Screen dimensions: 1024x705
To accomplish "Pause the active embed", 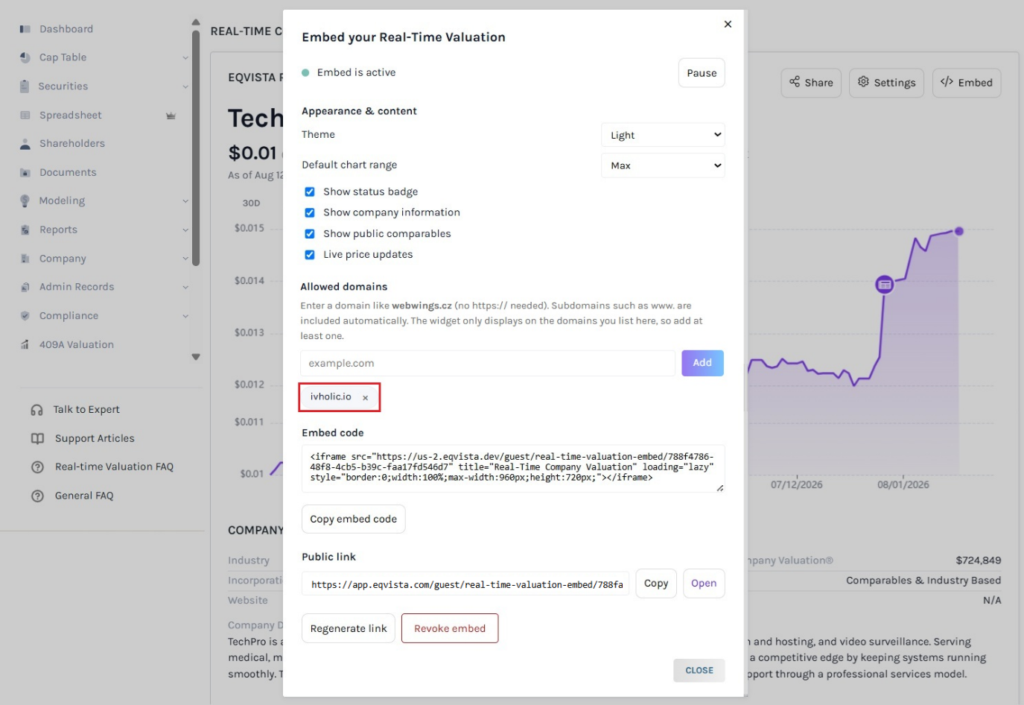I will pos(701,73).
